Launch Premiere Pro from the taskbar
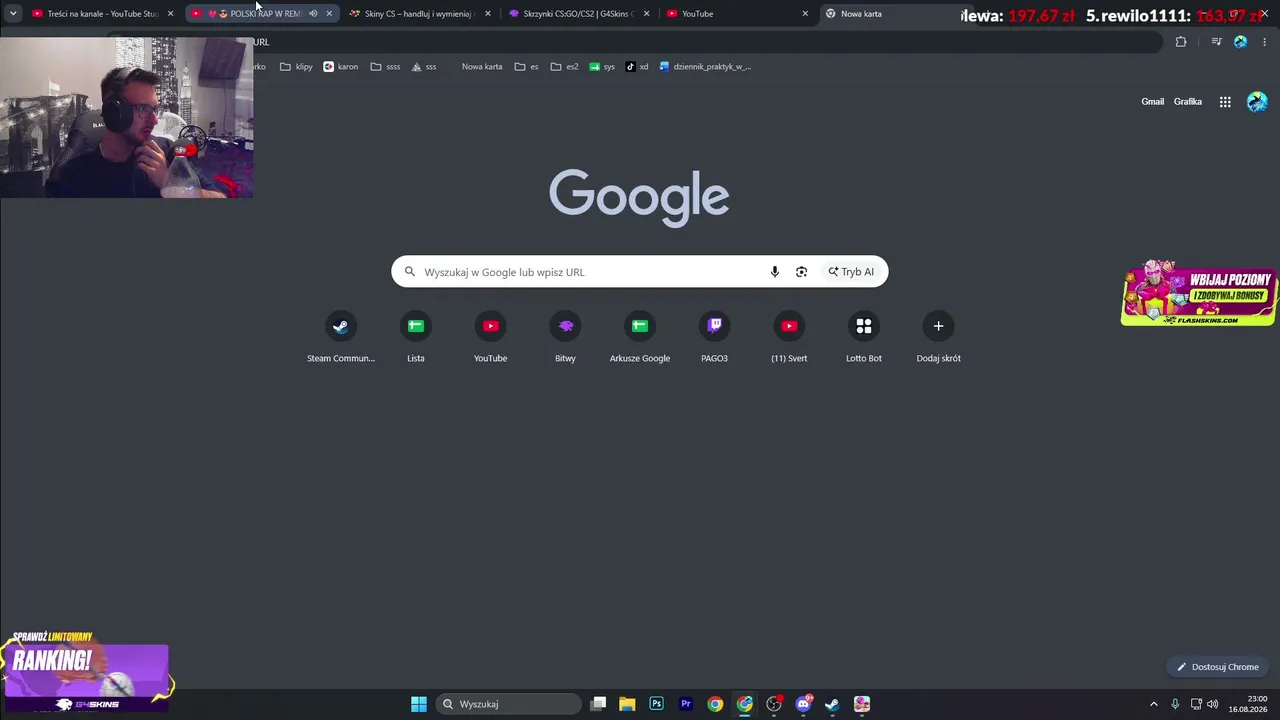The height and width of the screenshot is (720, 1280). pos(686,704)
